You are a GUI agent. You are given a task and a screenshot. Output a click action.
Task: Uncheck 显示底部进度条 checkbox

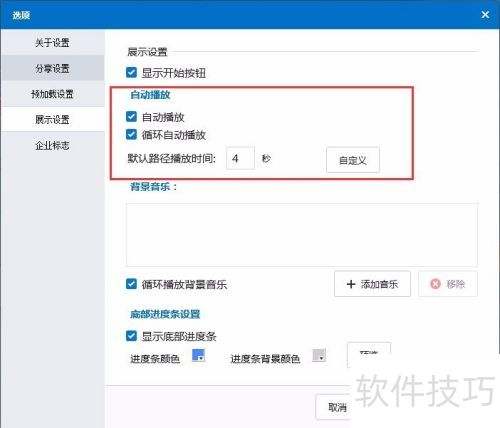pyautogui.click(x=131, y=336)
